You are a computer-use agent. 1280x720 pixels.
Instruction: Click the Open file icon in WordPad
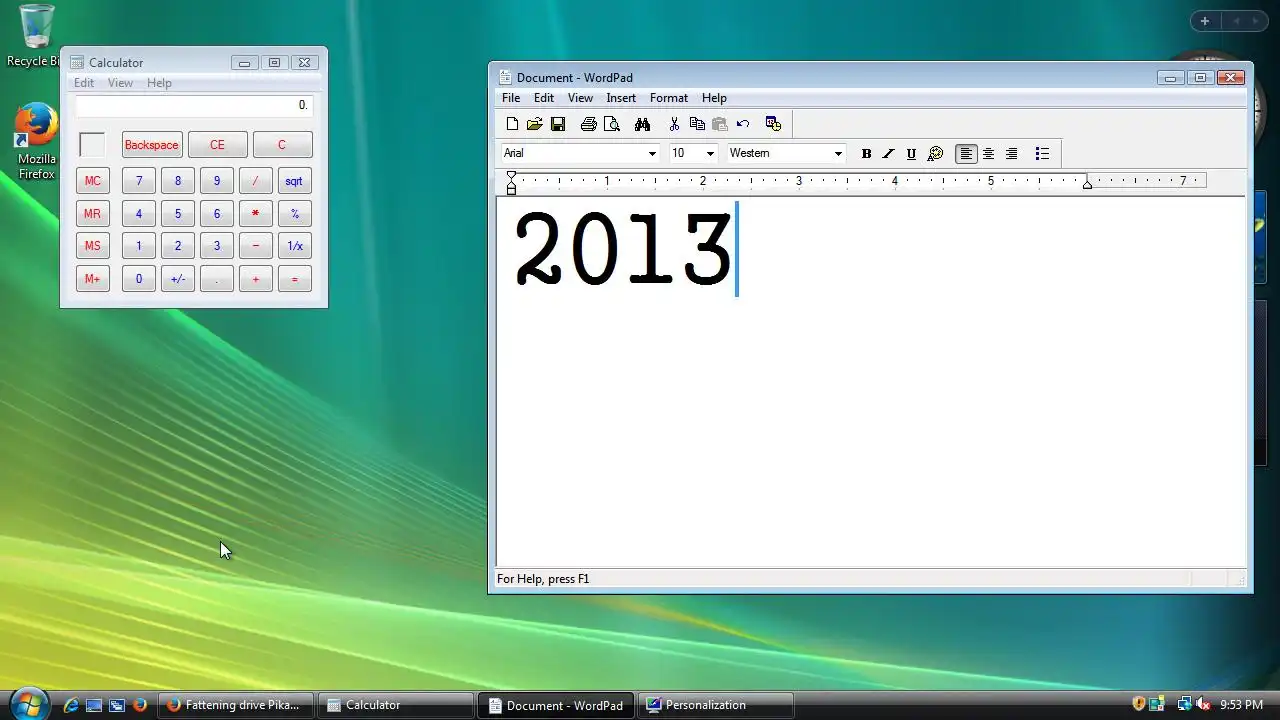click(x=535, y=124)
